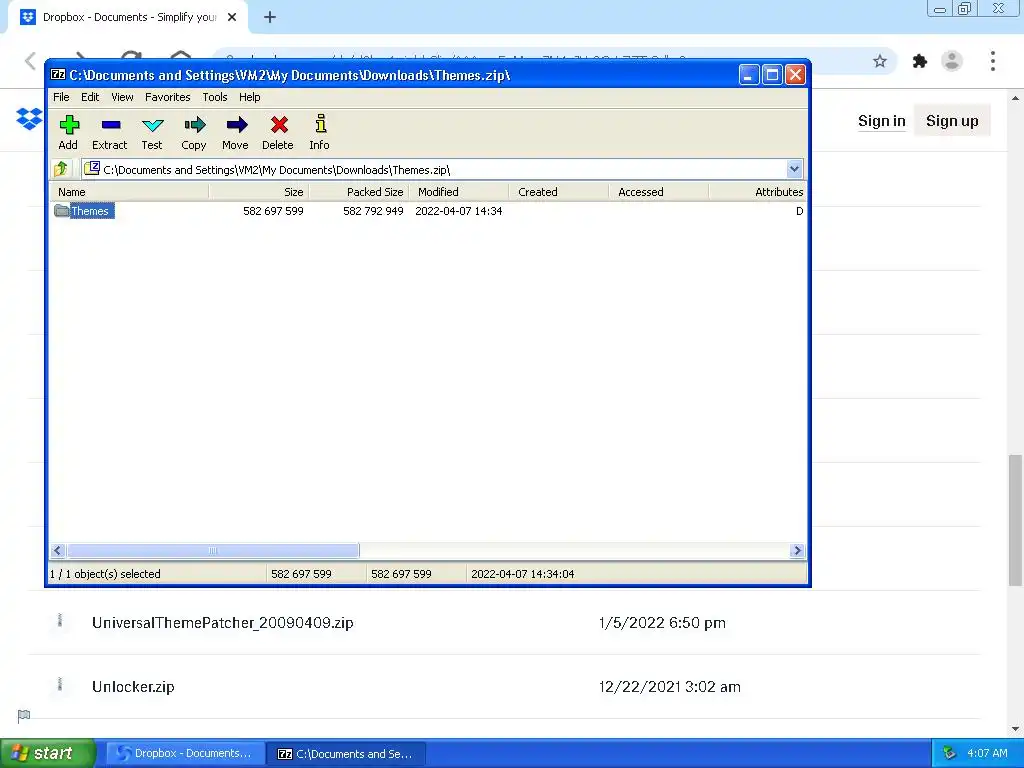This screenshot has height=768, width=1024.
Task: Expand the address path dropdown
Action: tap(794, 169)
